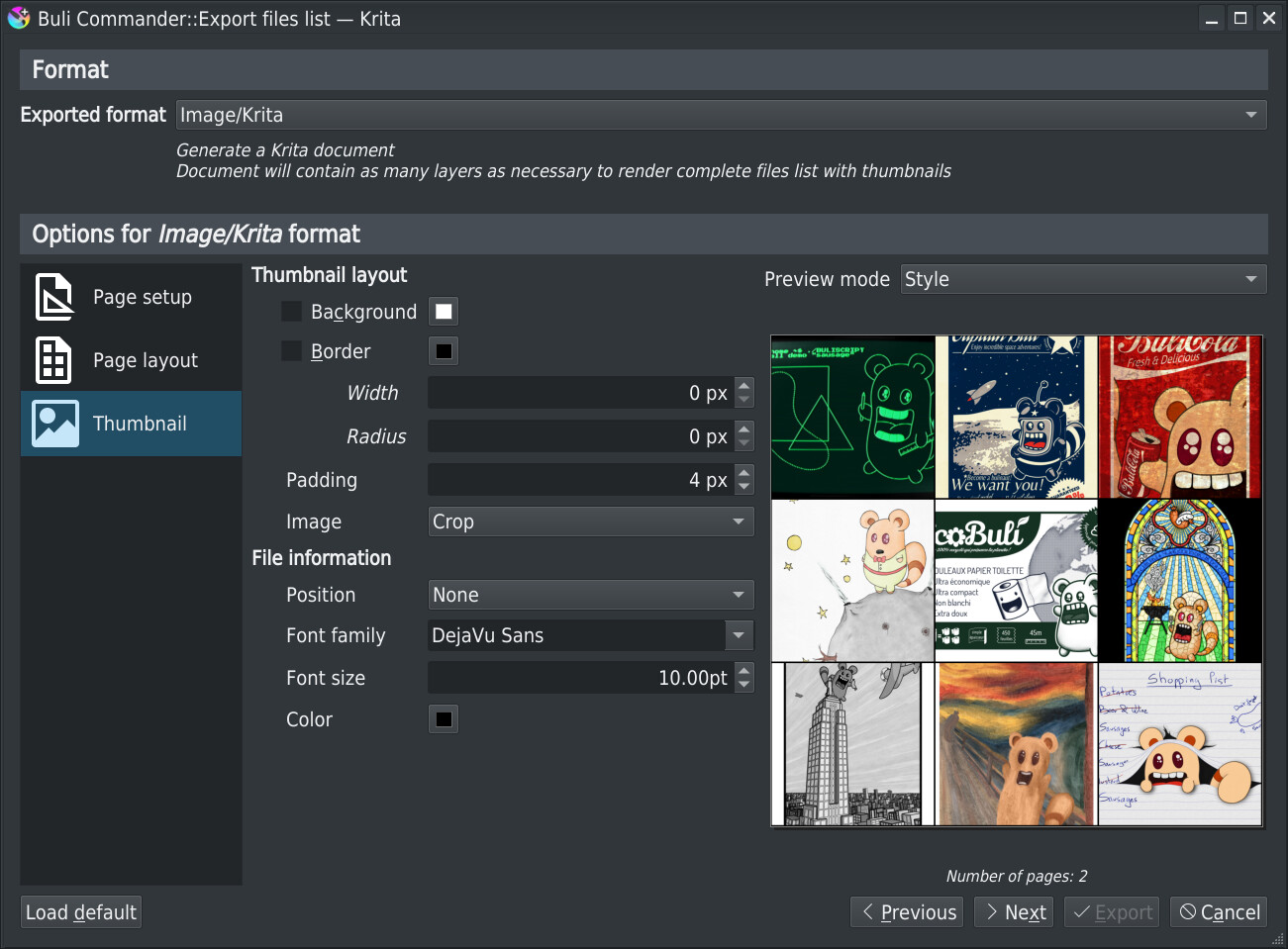Click the thumbnail preview image grid
This screenshot has height=949, width=1288.
(1017, 581)
